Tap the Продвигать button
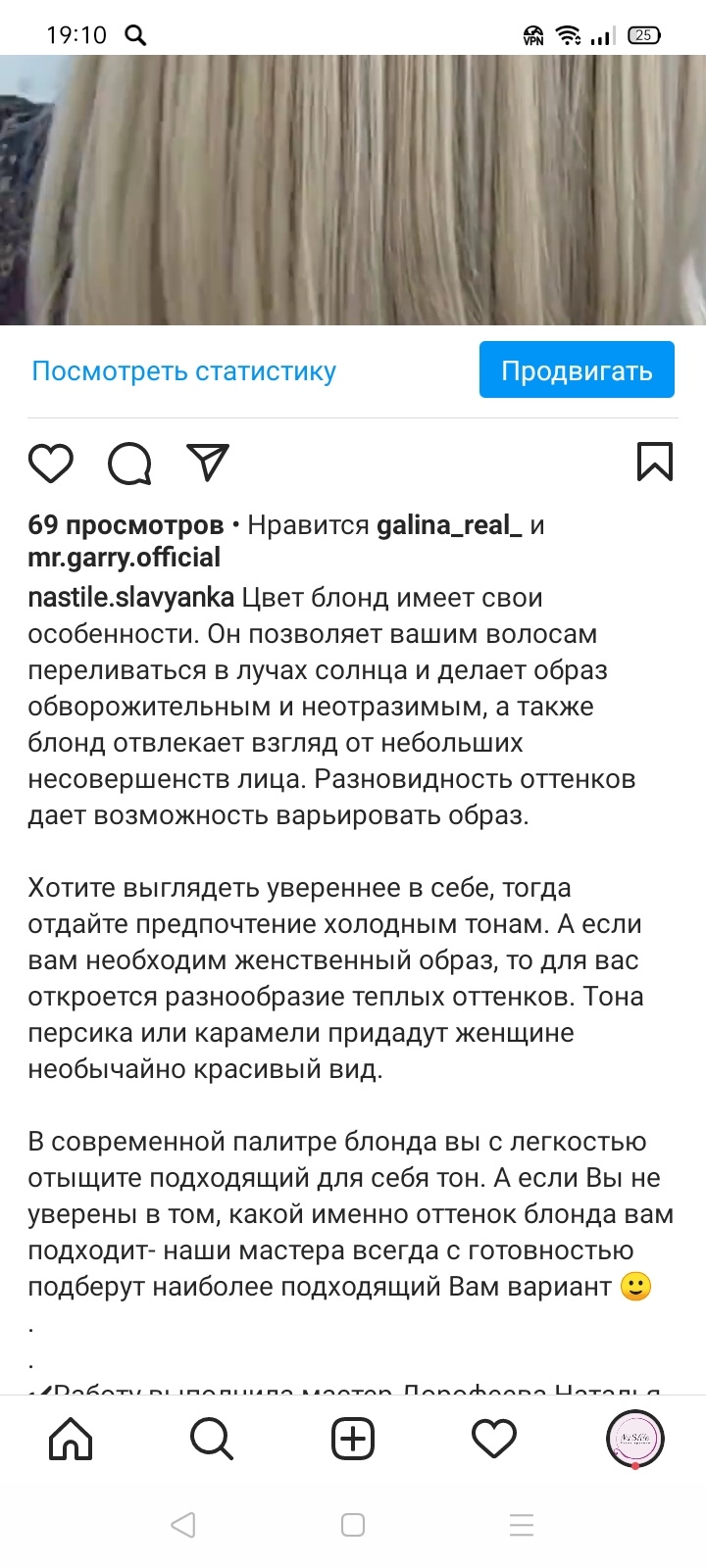 pyautogui.click(x=577, y=370)
